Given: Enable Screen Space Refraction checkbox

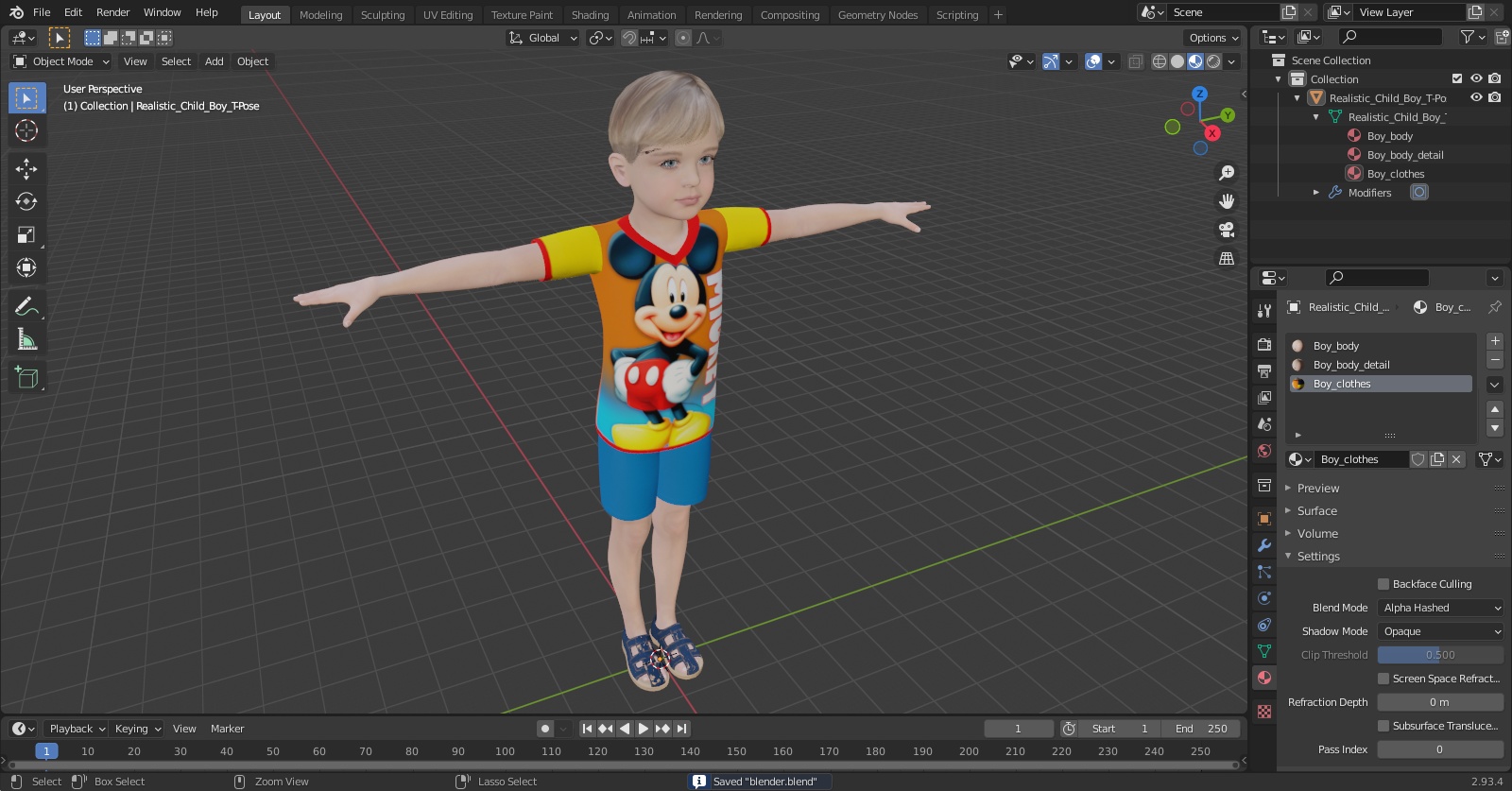Looking at the screenshot, I should click(1383, 679).
